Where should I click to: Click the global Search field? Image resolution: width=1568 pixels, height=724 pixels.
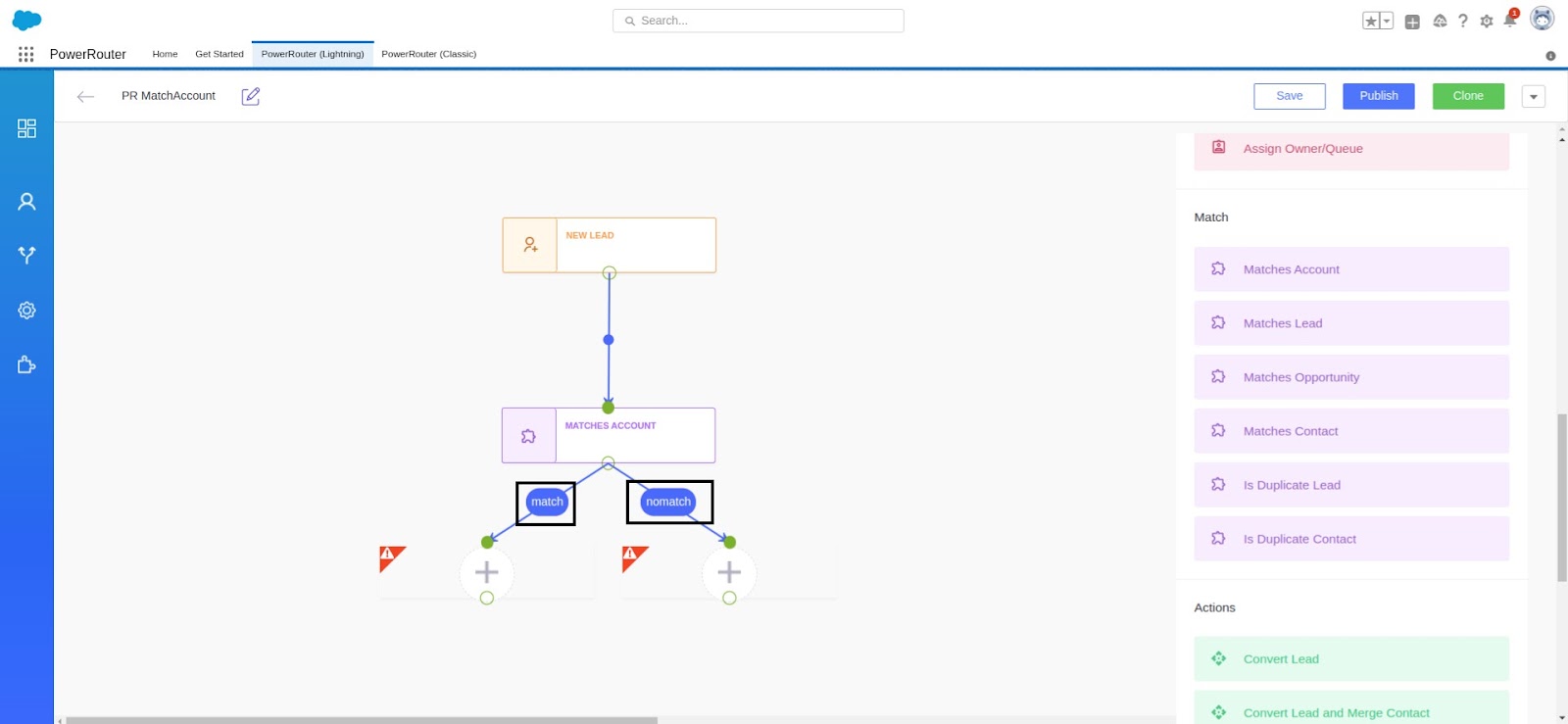pyautogui.click(x=759, y=21)
